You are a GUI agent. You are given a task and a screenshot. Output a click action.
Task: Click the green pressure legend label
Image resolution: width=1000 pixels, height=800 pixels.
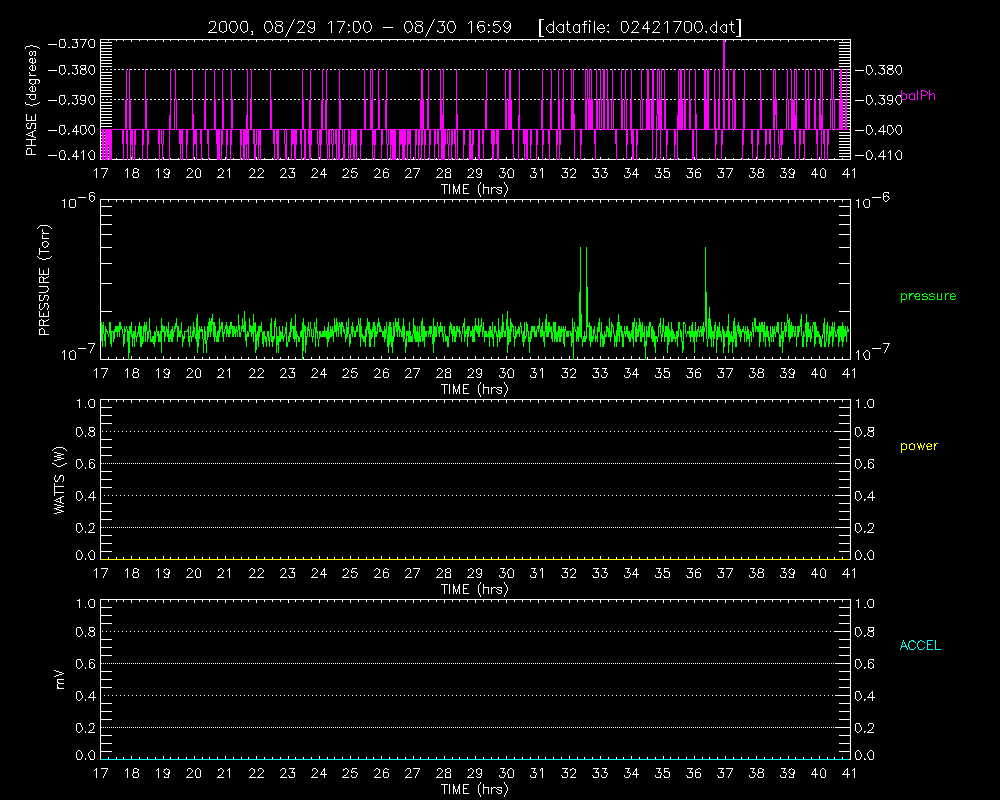(928, 296)
